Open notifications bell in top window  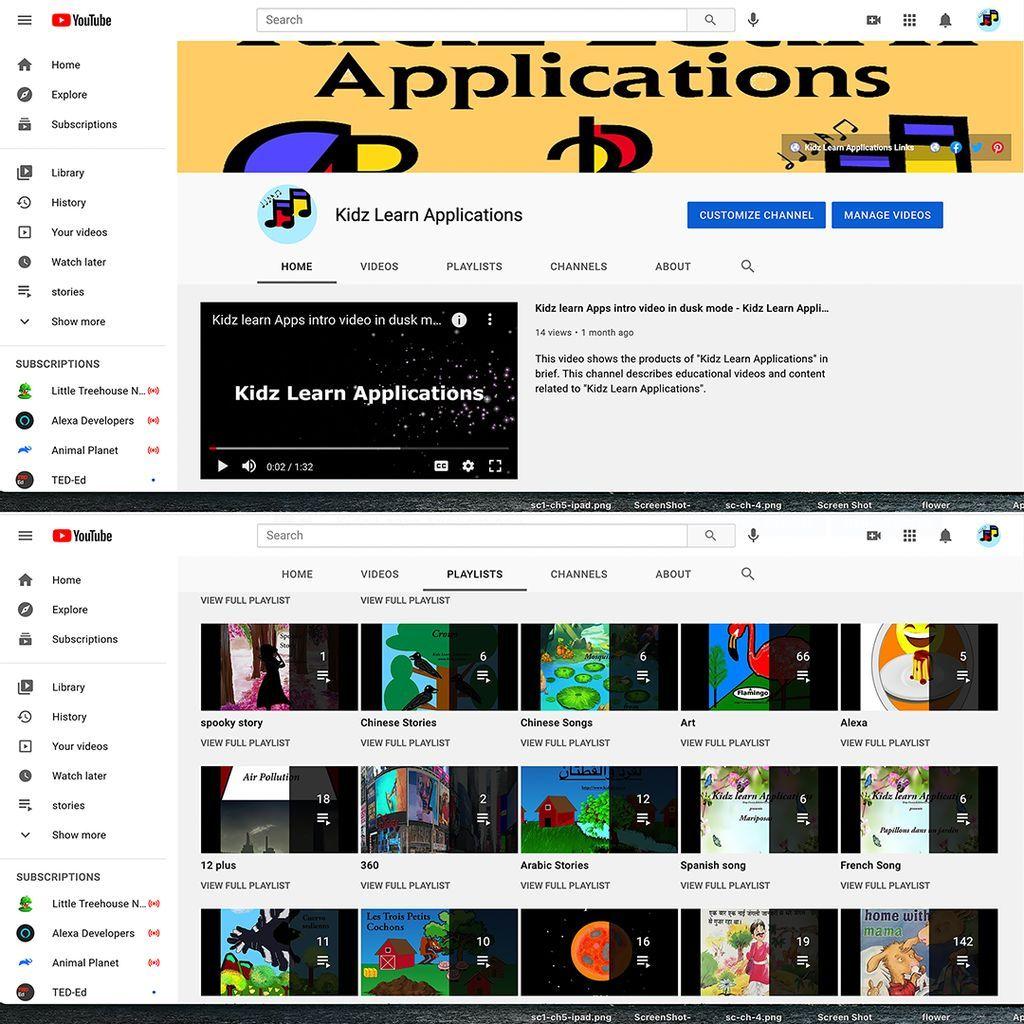coord(945,20)
